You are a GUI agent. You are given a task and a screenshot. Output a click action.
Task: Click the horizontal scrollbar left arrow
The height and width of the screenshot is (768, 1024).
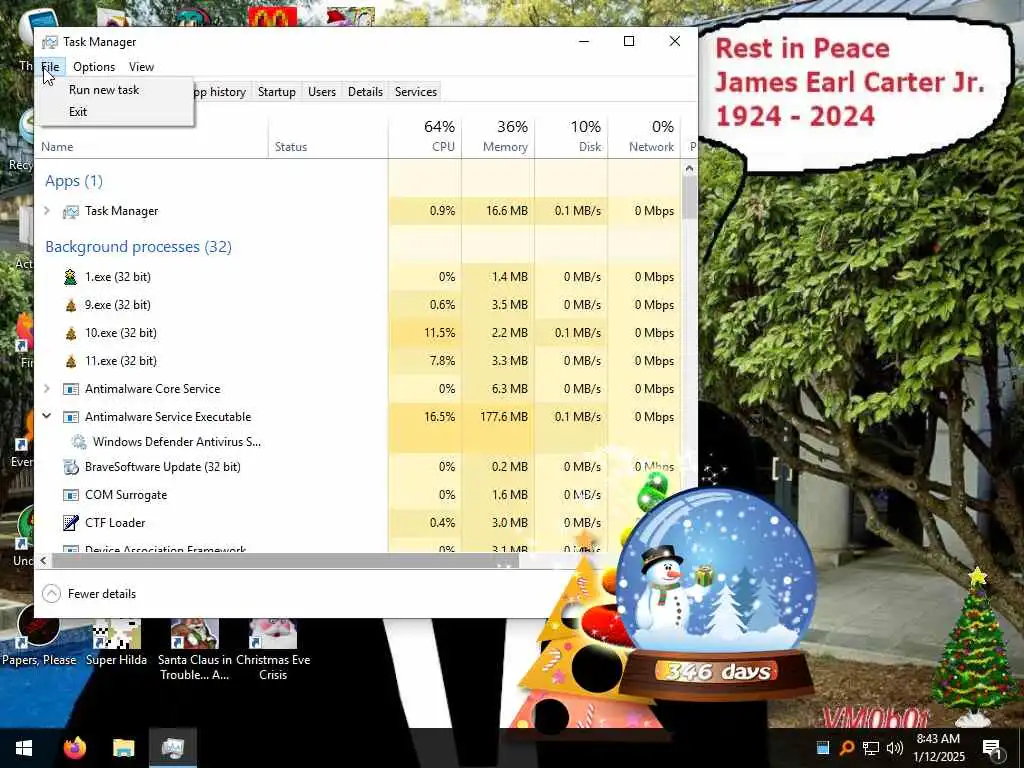click(x=43, y=560)
